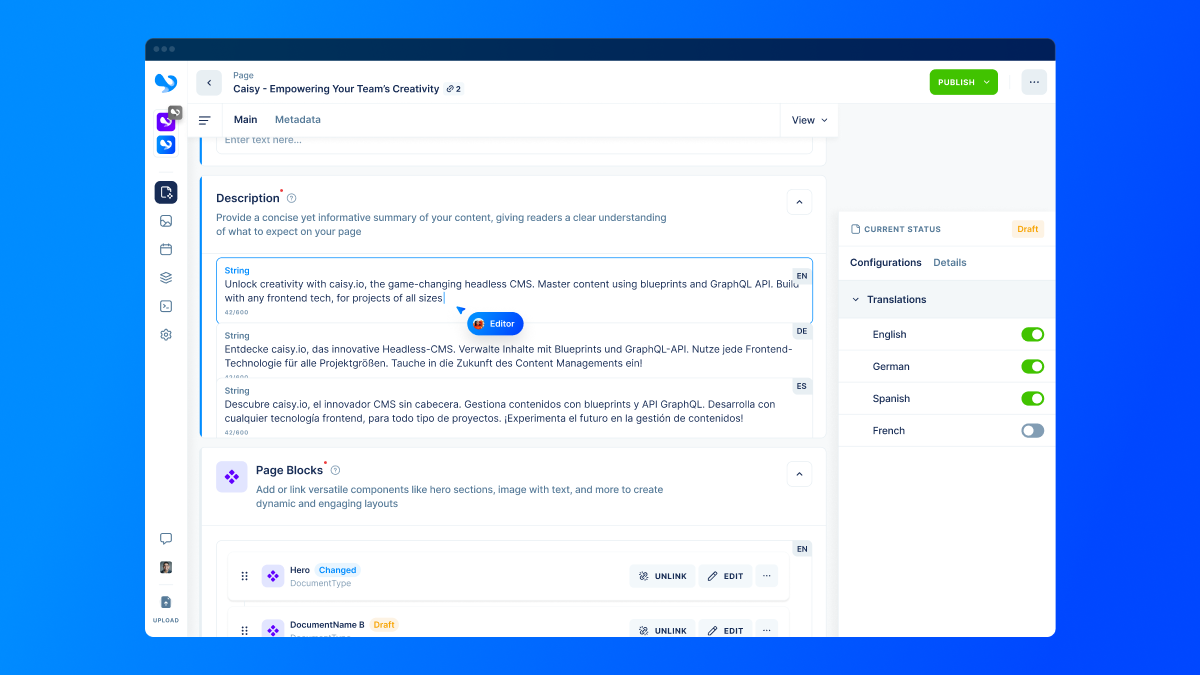Open the Details tab in the right panel
The width and height of the screenshot is (1200, 675).
949,262
